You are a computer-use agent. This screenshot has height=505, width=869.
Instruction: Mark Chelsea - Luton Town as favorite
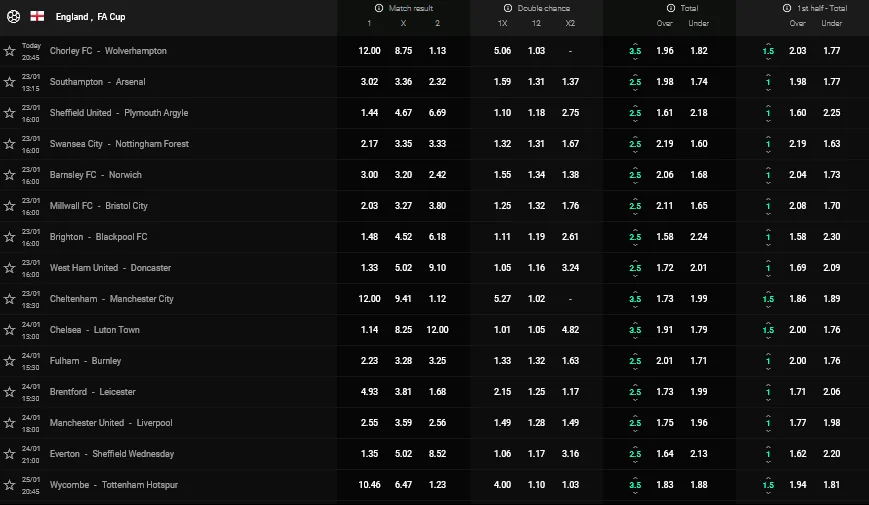10,330
